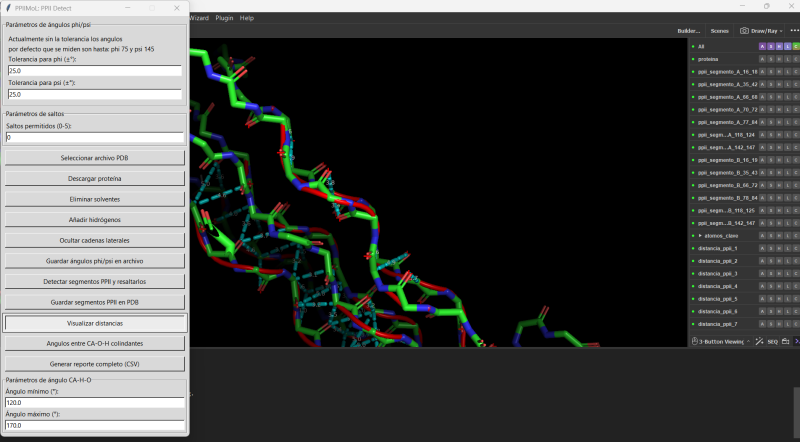The width and height of the screenshot is (800, 442).
Task: Disable the proteina object visibility
Action: tap(692, 59)
